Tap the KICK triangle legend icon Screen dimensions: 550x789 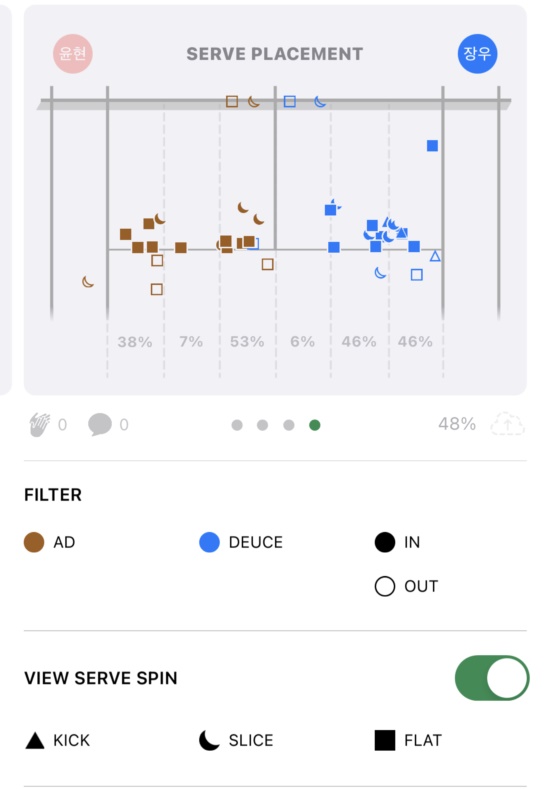click(x=35, y=740)
